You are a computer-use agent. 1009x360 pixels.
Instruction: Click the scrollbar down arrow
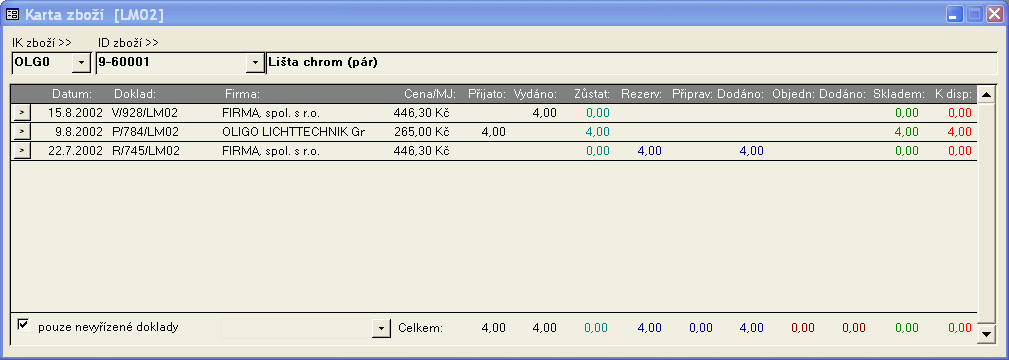[986, 334]
